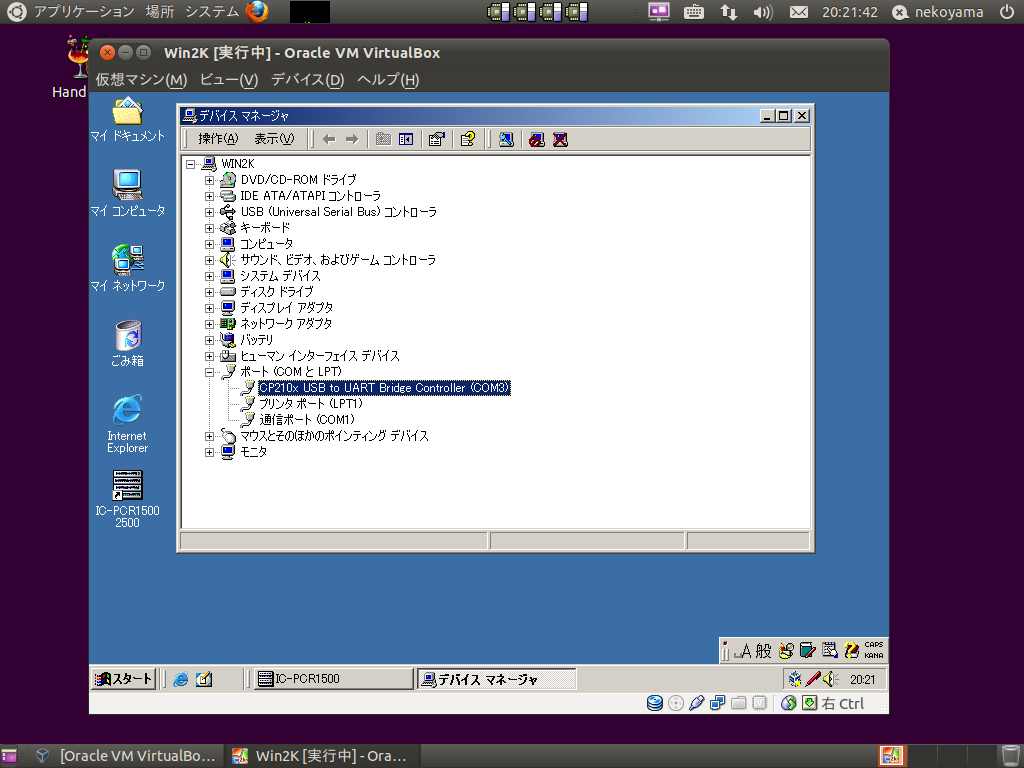Click the Ubuntu trash icon in bottom panel
This screenshot has width=1024, height=768.
1011,756
